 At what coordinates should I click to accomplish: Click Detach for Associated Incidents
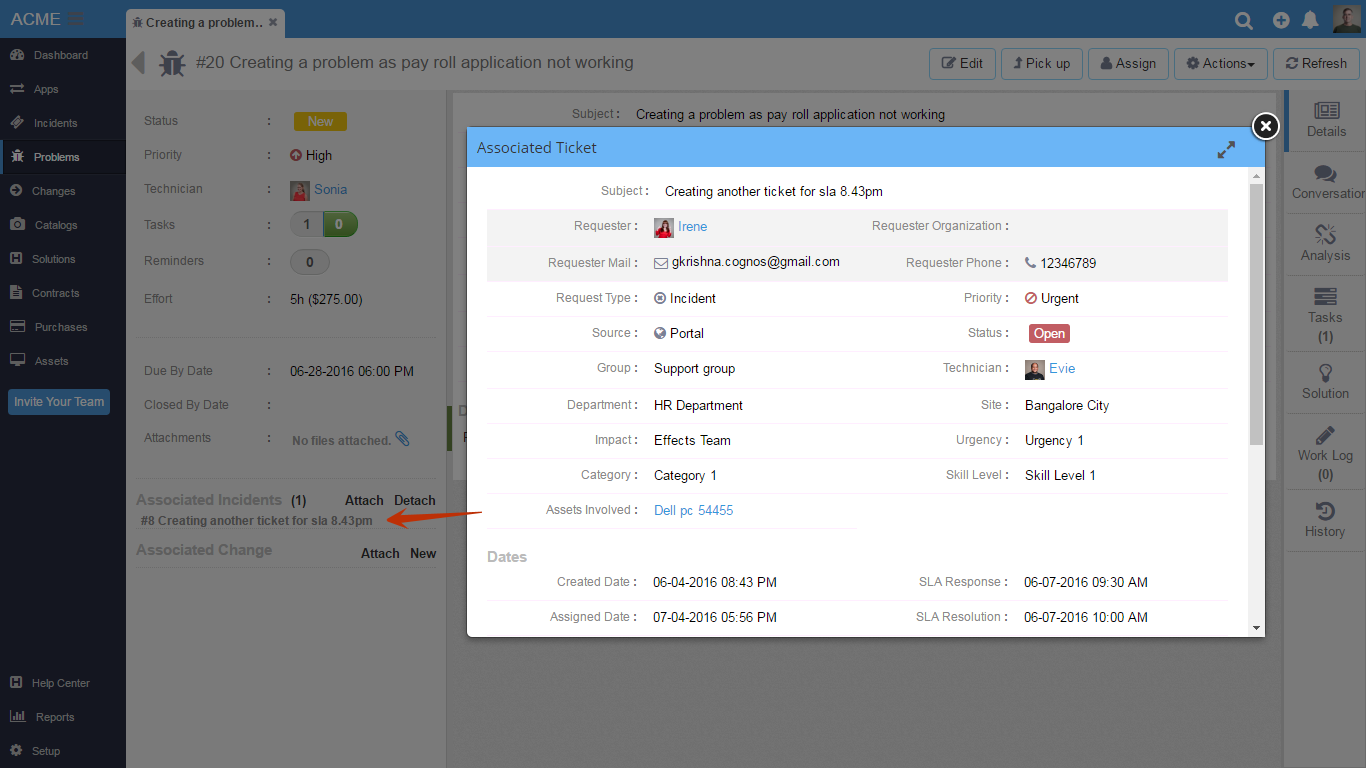(415, 501)
